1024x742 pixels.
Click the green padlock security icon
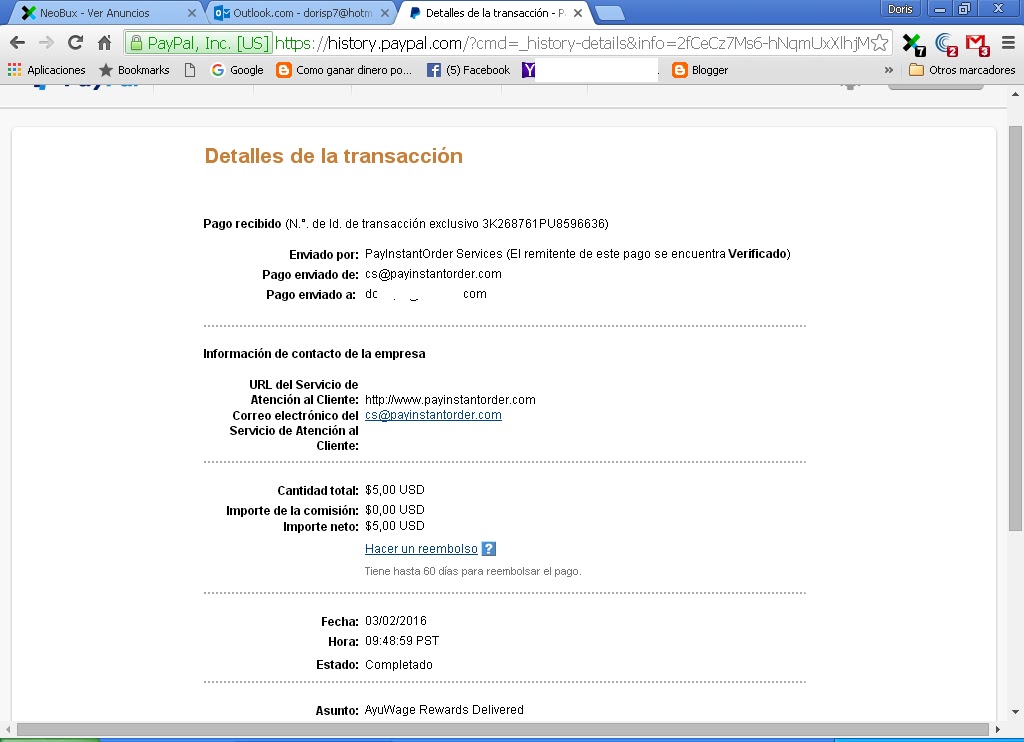click(x=136, y=43)
